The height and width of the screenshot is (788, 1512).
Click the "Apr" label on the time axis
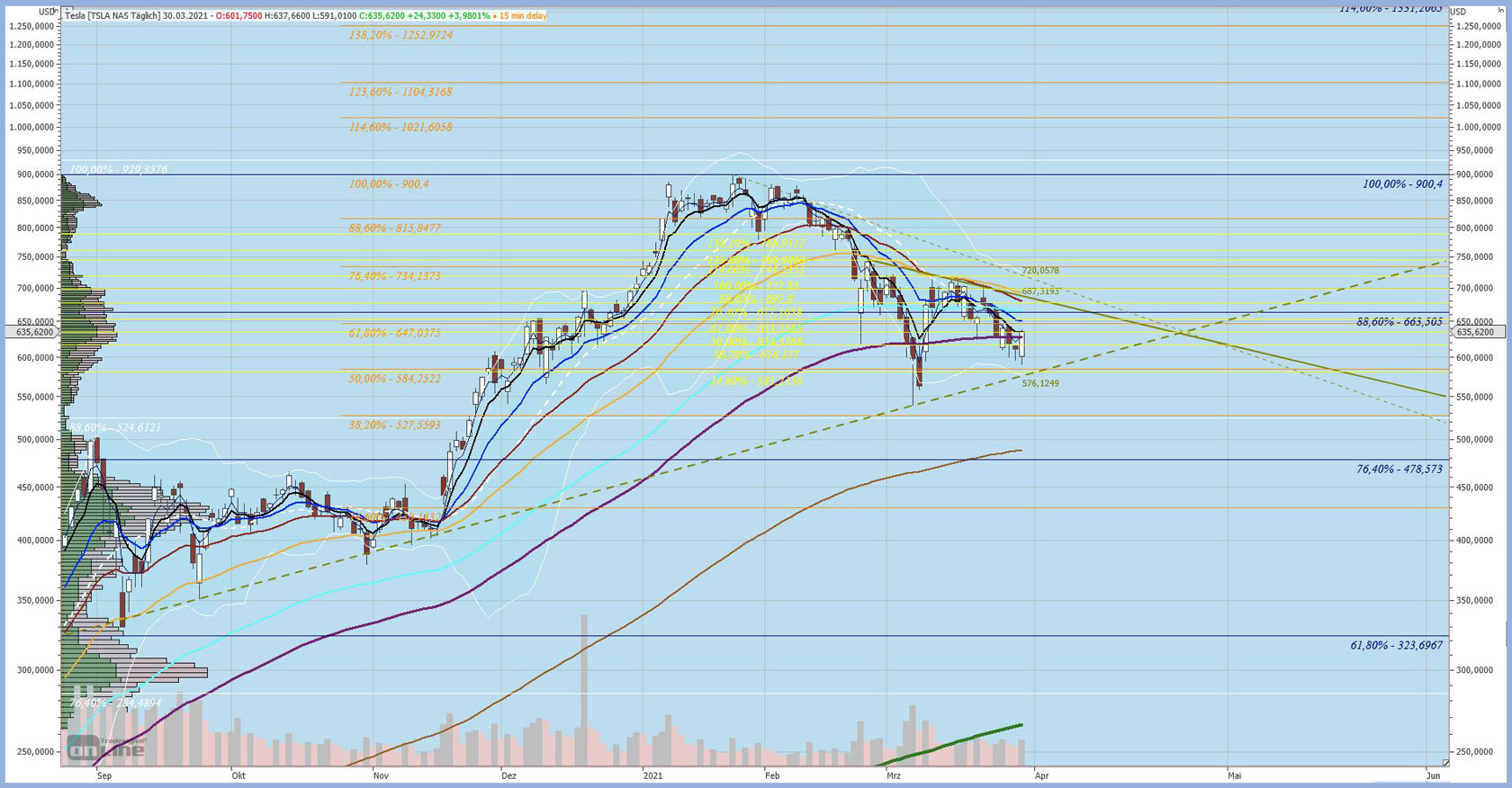click(1041, 775)
